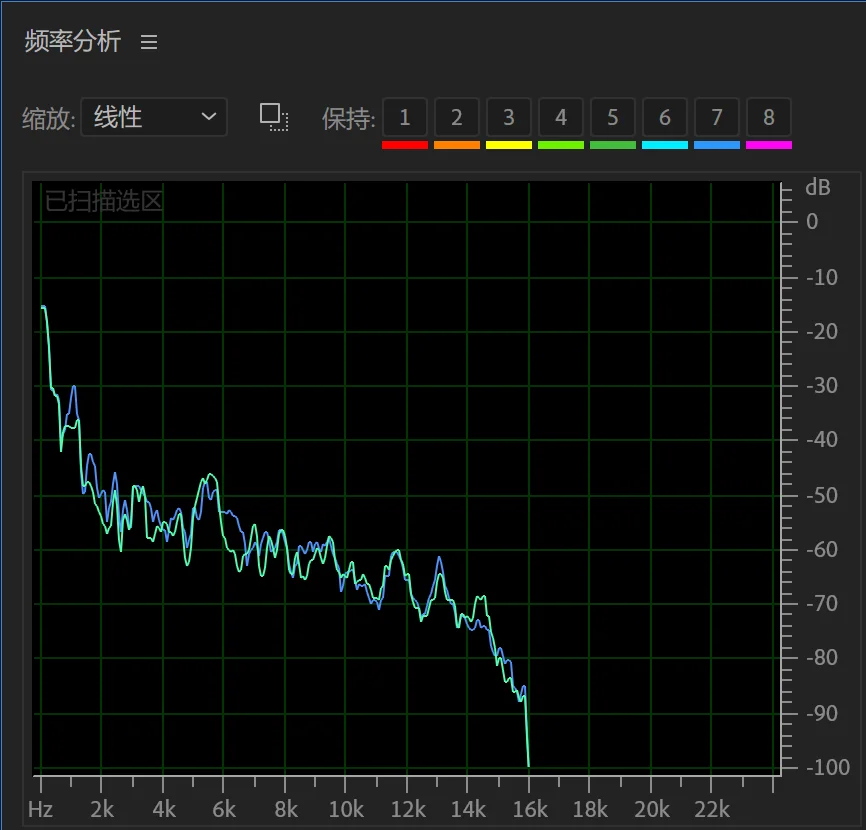This screenshot has width=866, height=830.
Task: Open the 缩放 线性 dropdown
Action: 154,117
